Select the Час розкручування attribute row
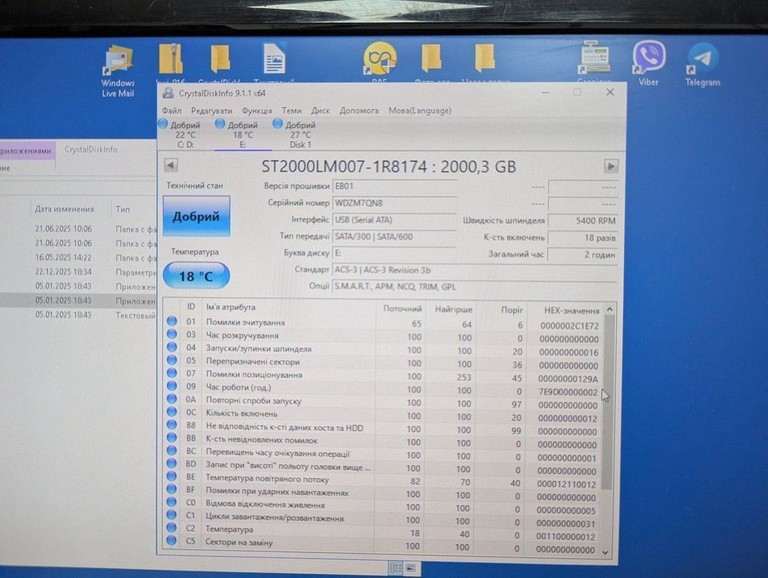The width and height of the screenshot is (768, 578). point(384,337)
